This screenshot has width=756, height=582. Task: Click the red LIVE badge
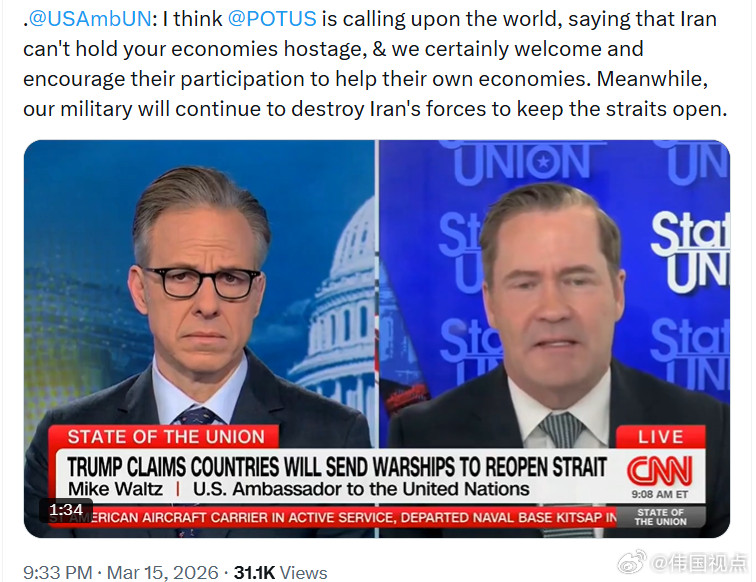click(660, 437)
